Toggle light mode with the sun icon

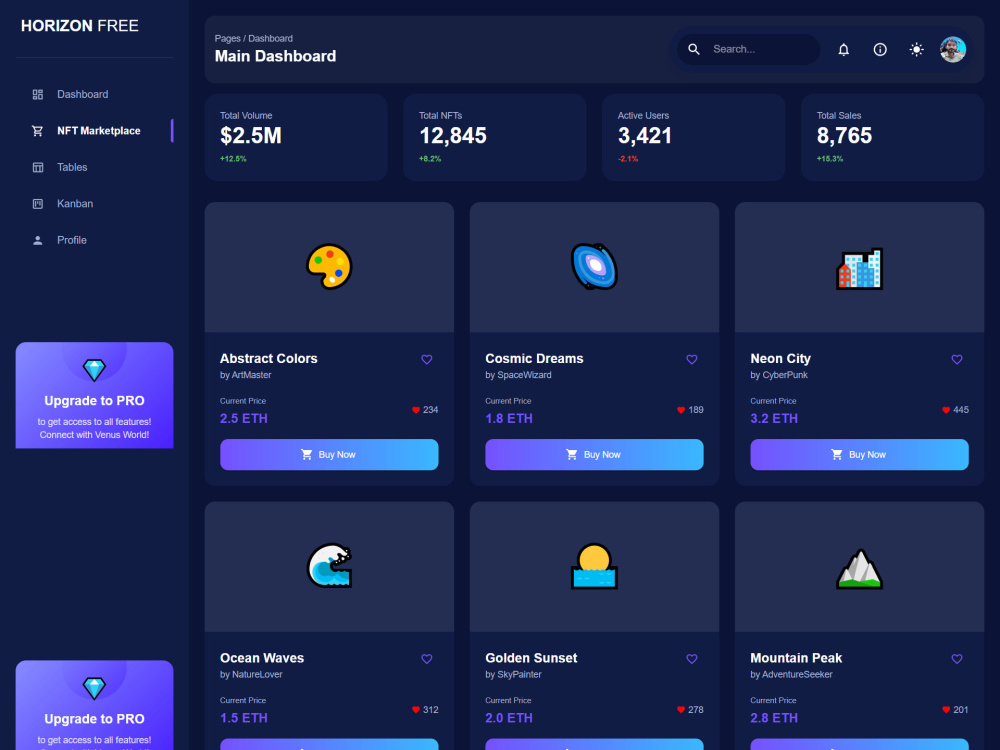click(x=916, y=49)
